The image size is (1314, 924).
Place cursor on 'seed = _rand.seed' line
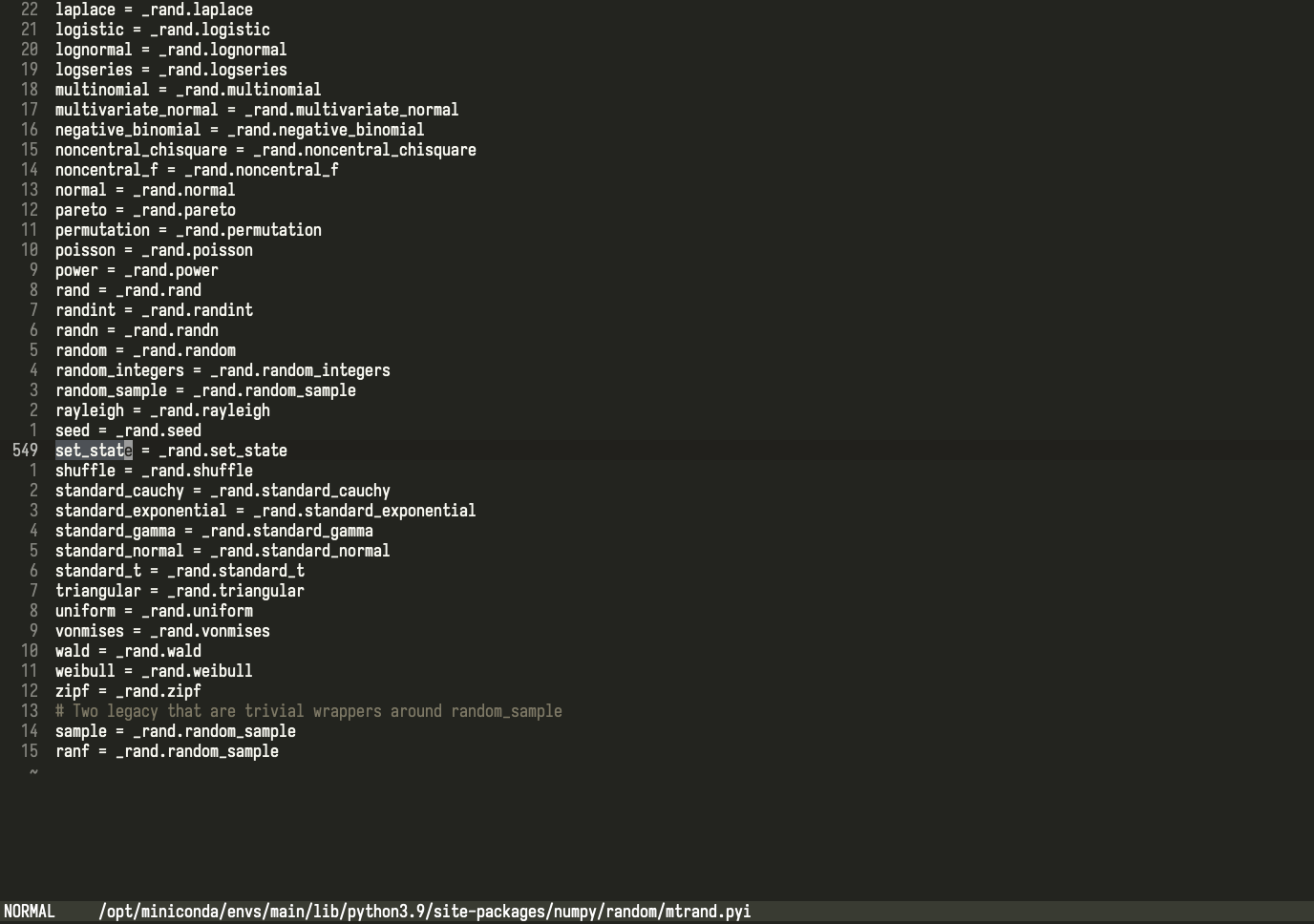point(128,430)
